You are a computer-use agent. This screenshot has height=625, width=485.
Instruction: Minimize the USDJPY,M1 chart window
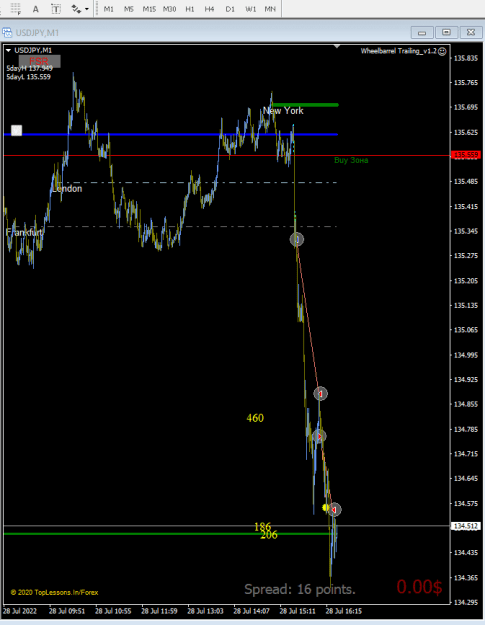(422, 32)
